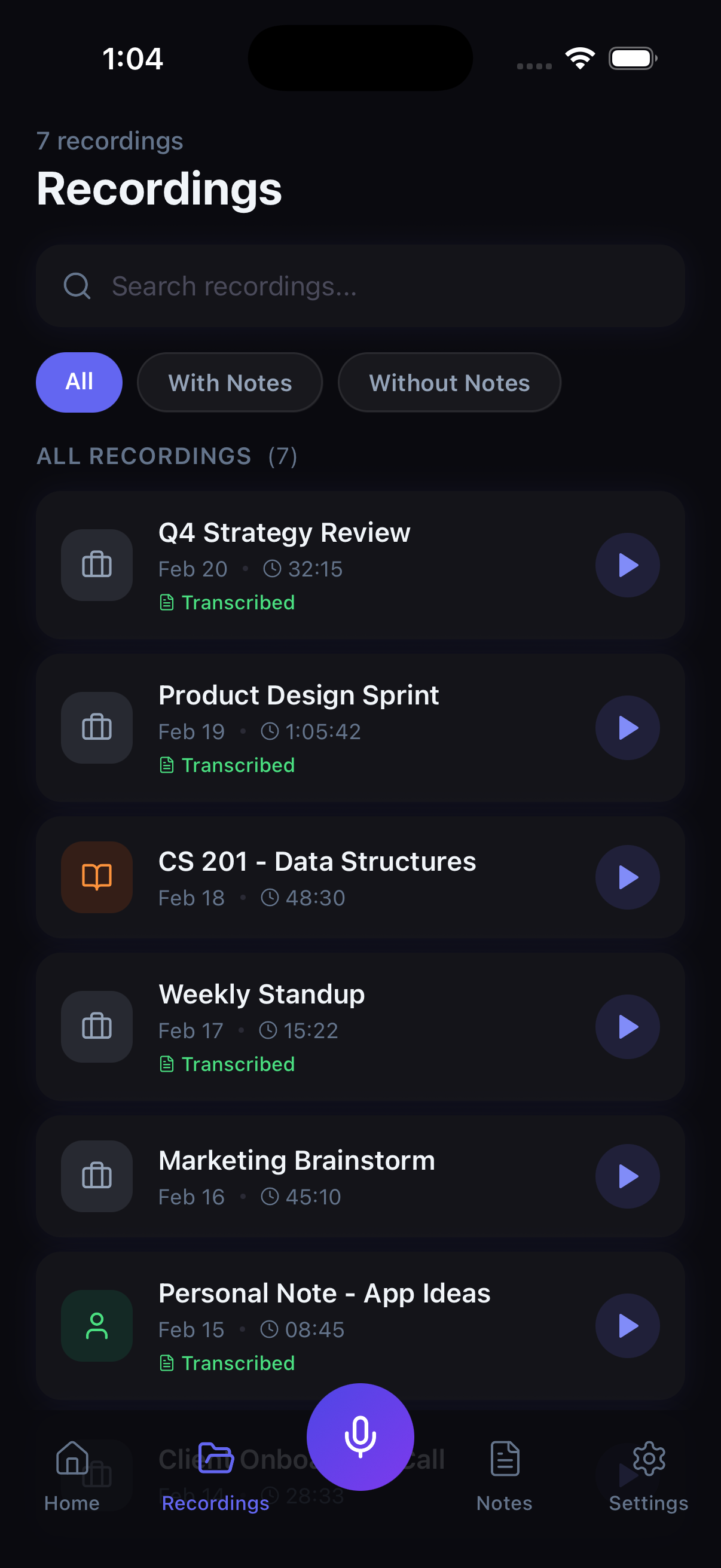Click the book icon for CS 201
The height and width of the screenshot is (1568, 721).
point(97,877)
